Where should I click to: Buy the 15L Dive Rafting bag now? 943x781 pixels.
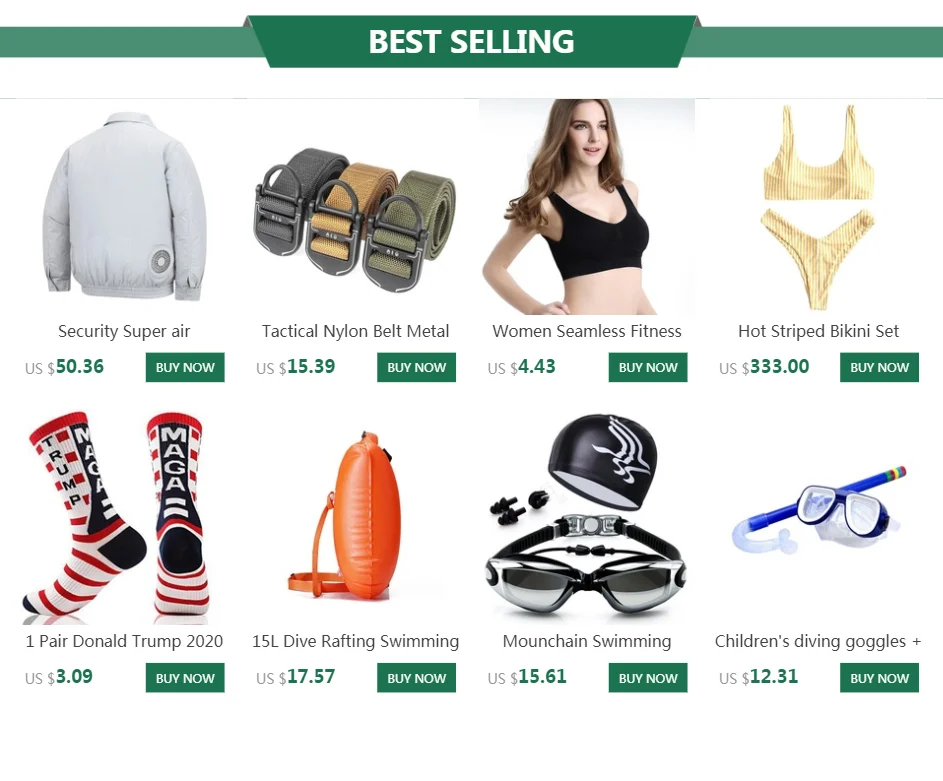click(417, 678)
